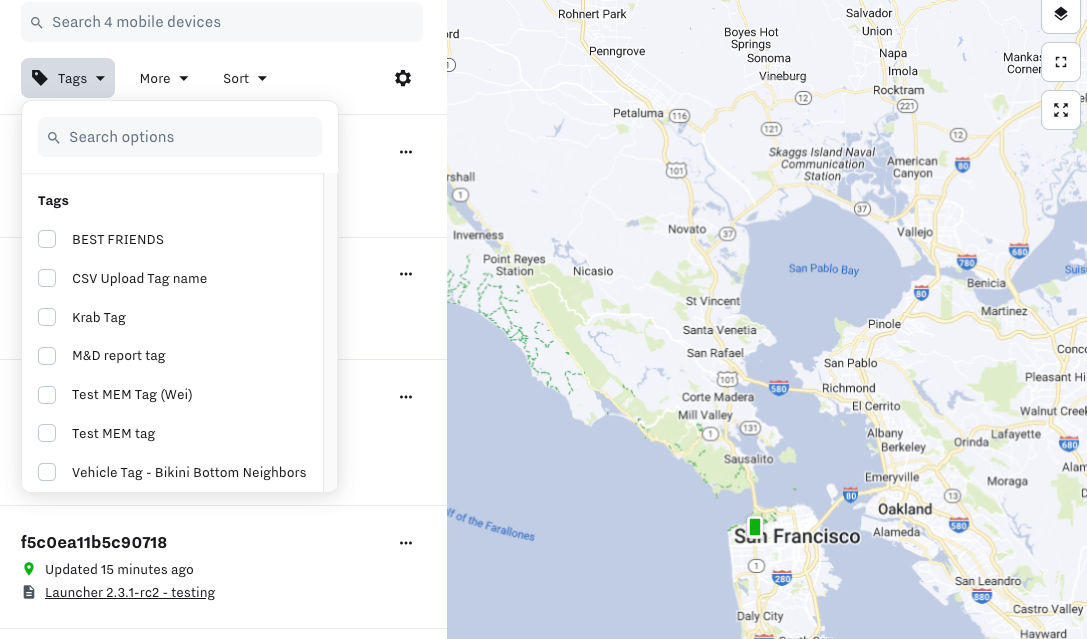Select the CSV Upload Tag name option

[139, 278]
